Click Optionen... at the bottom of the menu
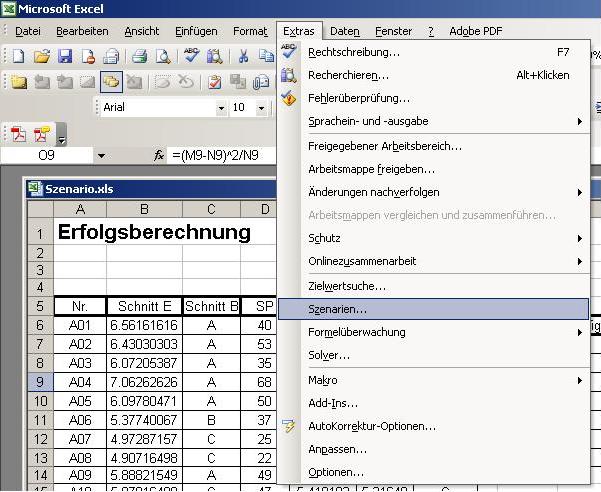The height and width of the screenshot is (492, 601). click(335, 472)
